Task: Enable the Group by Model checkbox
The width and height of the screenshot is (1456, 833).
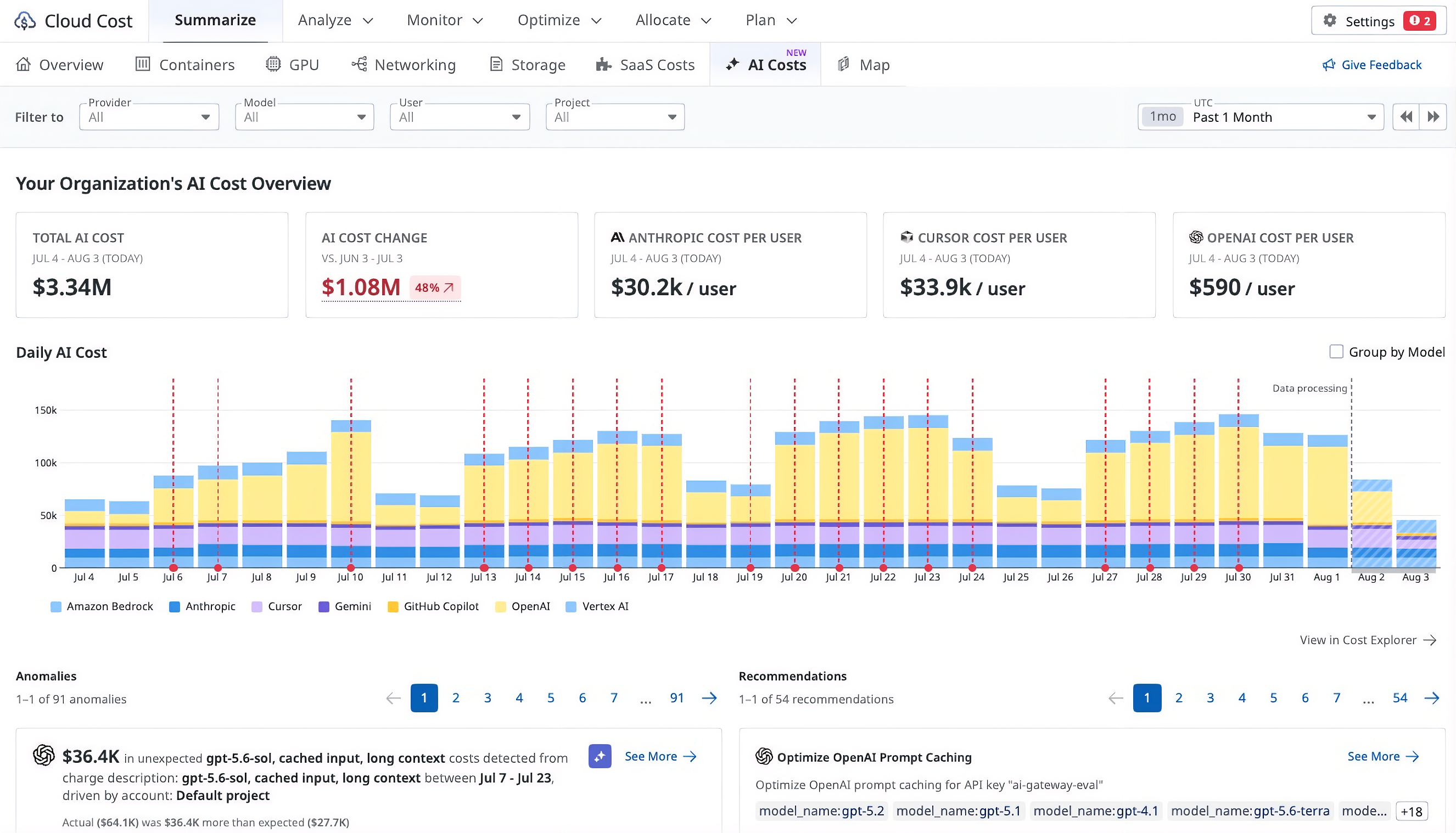Action: pyautogui.click(x=1336, y=351)
